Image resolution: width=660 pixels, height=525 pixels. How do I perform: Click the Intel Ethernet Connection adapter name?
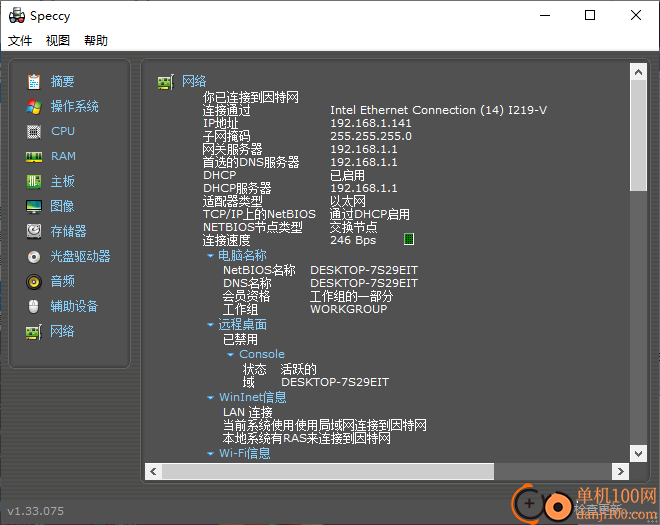tap(438, 110)
